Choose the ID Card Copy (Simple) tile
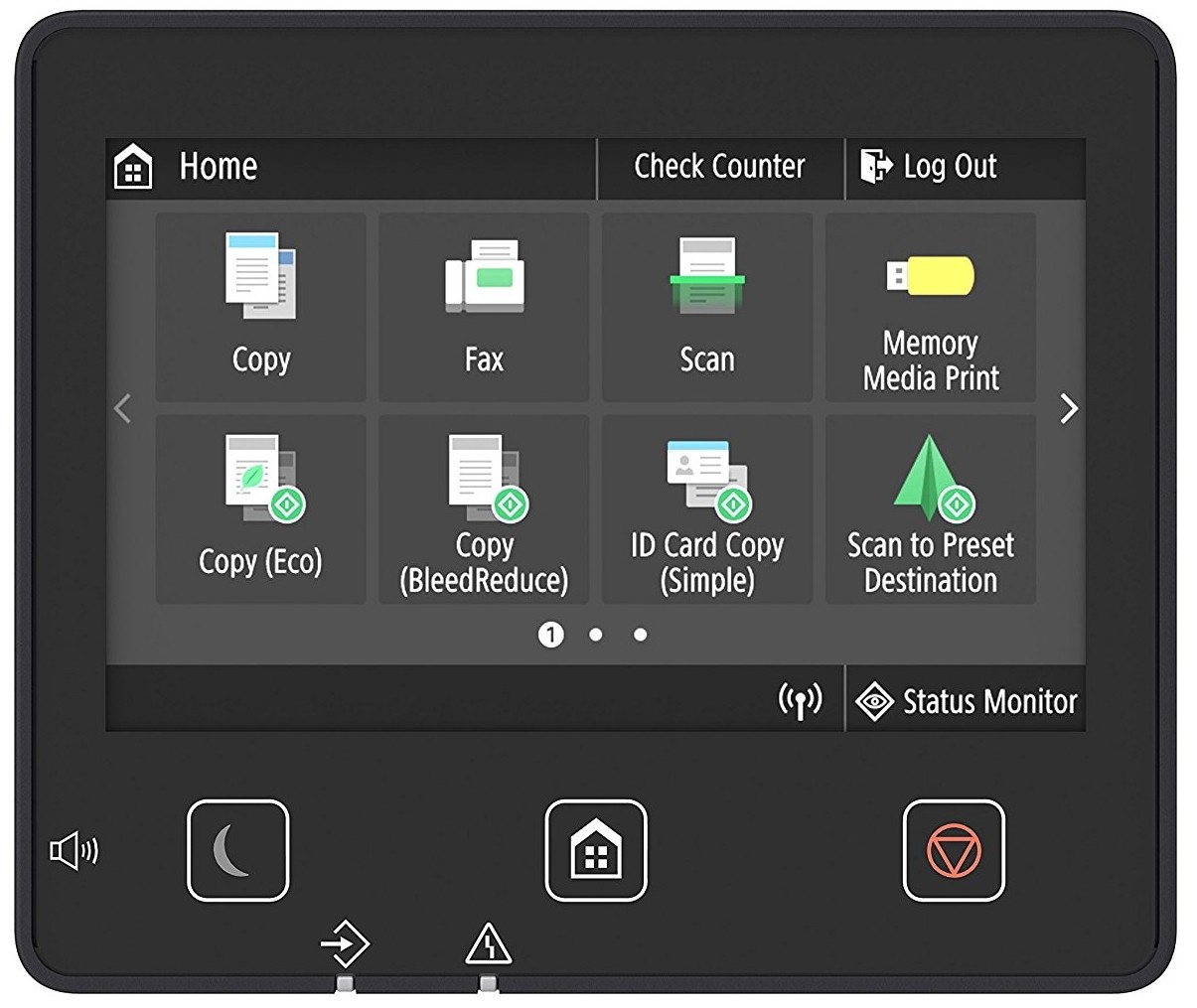The height and width of the screenshot is (1008, 1197). 707,509
